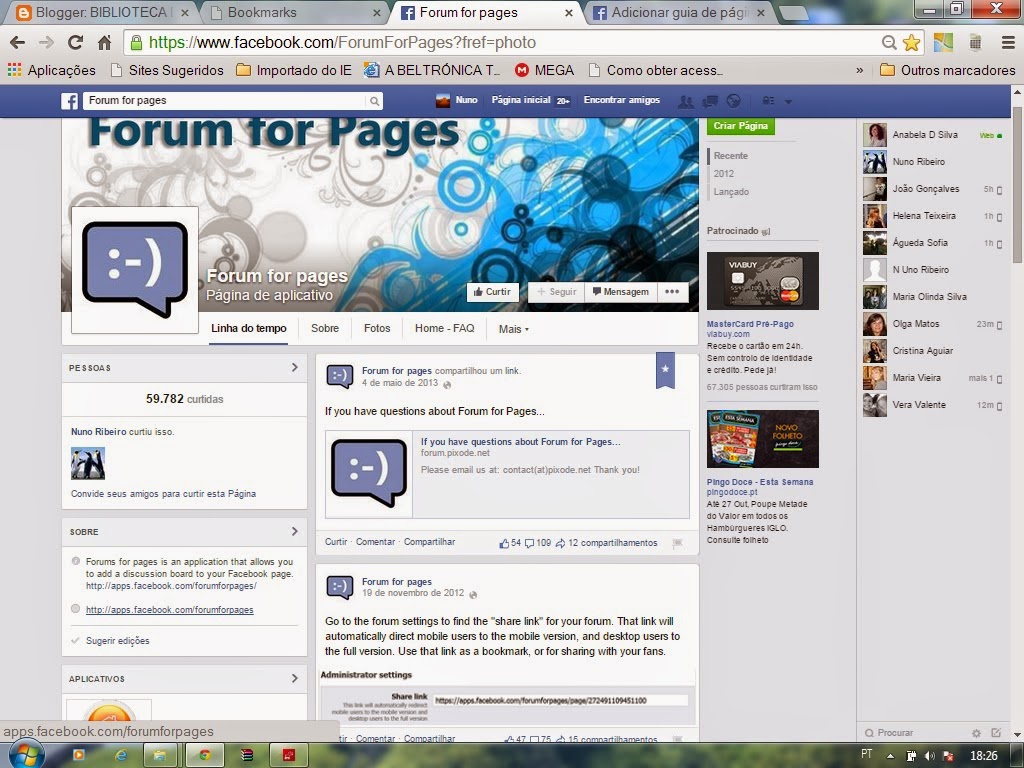Expand the Mais tab dropdown
This screenshot has width=1024, height=768.
pyautogui.click(x=513, y=329)
